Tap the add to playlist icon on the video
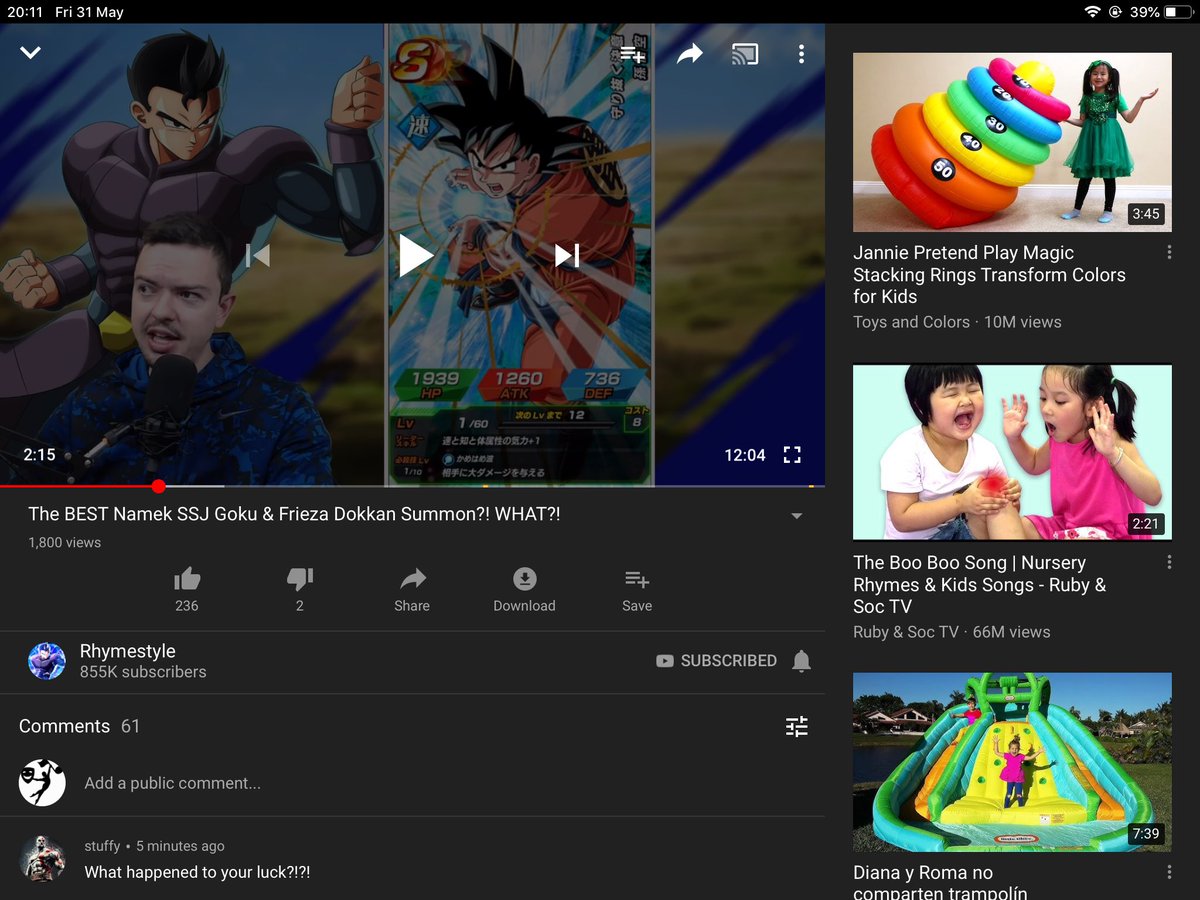This screenshot has width=1200, height=900. click(633, 54)
